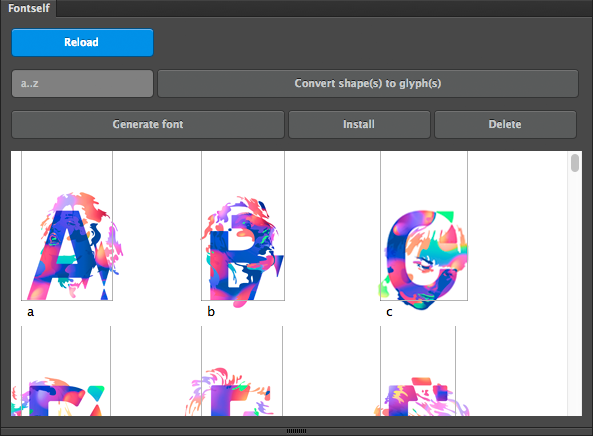Image resolution: width=593 pixels, height=436 pixels.
Task: Click the panel resize grip at bottom edge
Action: point(296,431)
